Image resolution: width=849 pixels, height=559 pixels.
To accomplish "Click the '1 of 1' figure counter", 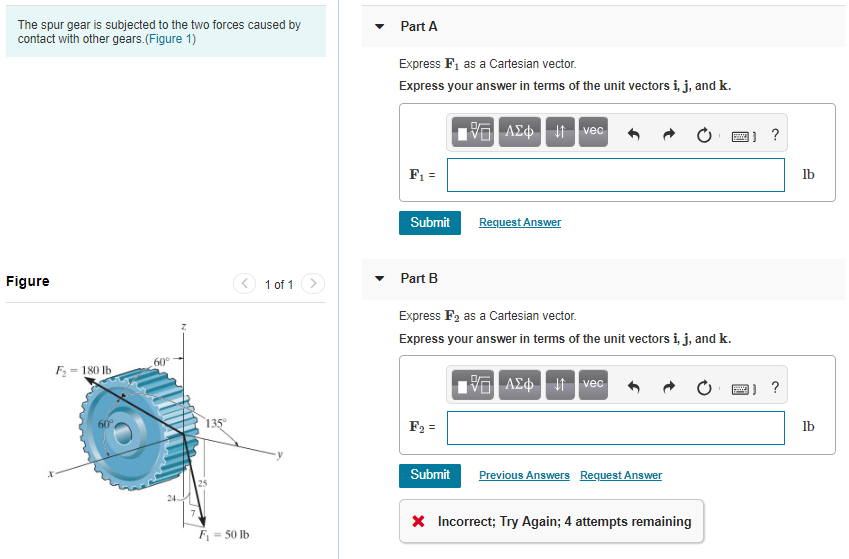I will (x=279, y=284).
